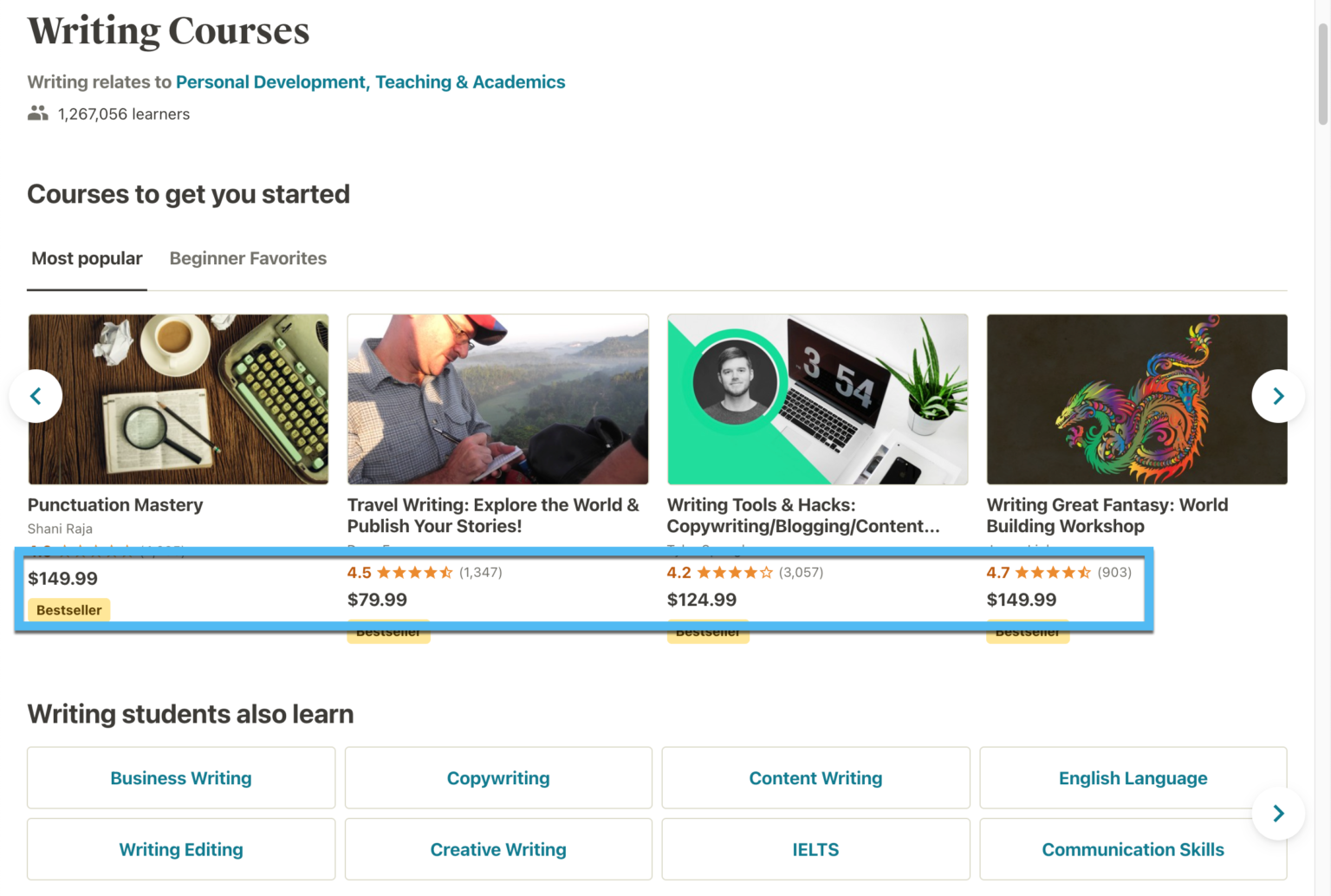Viewport: 1331px width, 896px height.
Task: Open the Copywriting category
Action: tap(497, 777)
